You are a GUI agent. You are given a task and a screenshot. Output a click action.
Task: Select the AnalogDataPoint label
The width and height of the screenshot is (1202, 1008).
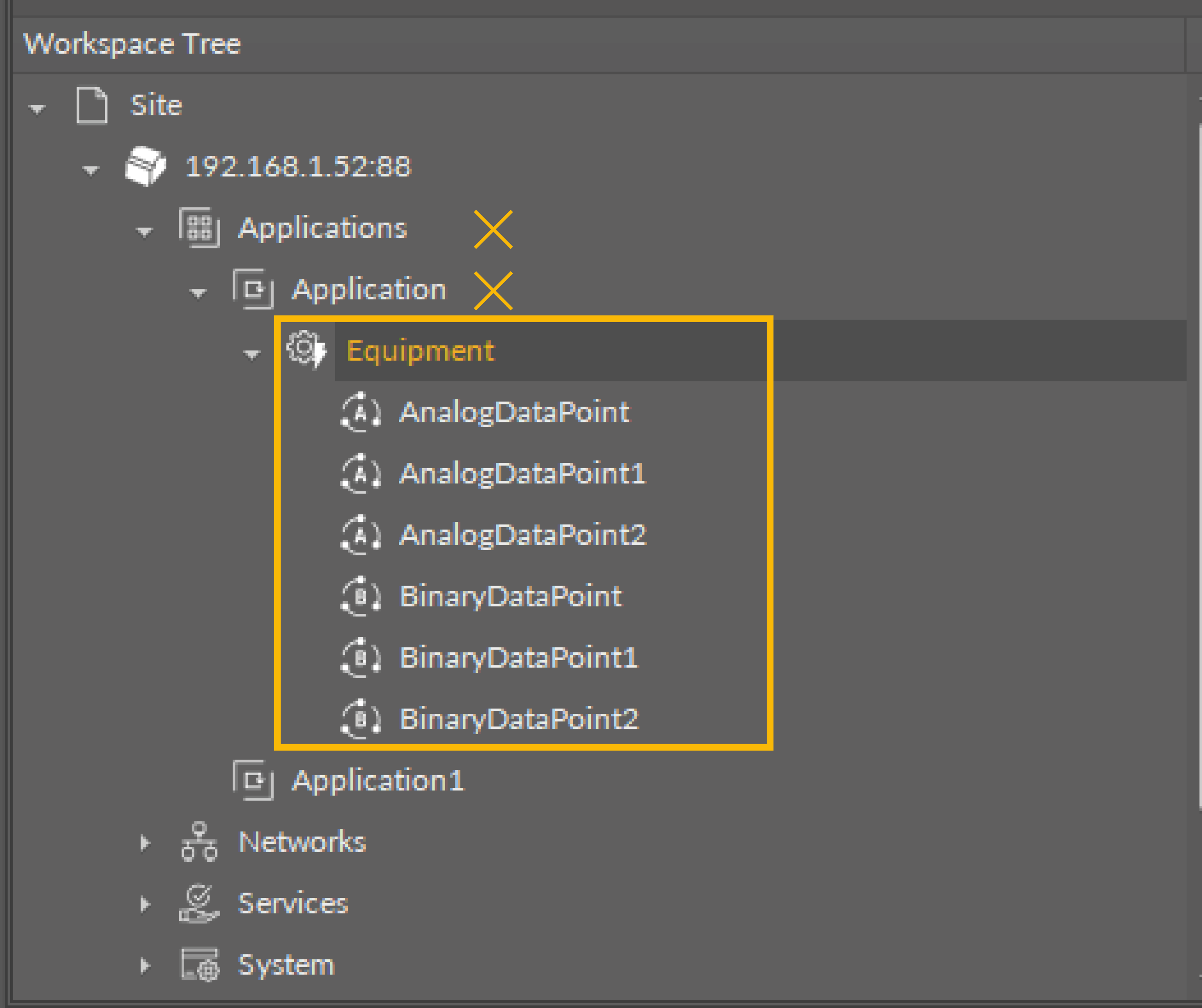514,413
